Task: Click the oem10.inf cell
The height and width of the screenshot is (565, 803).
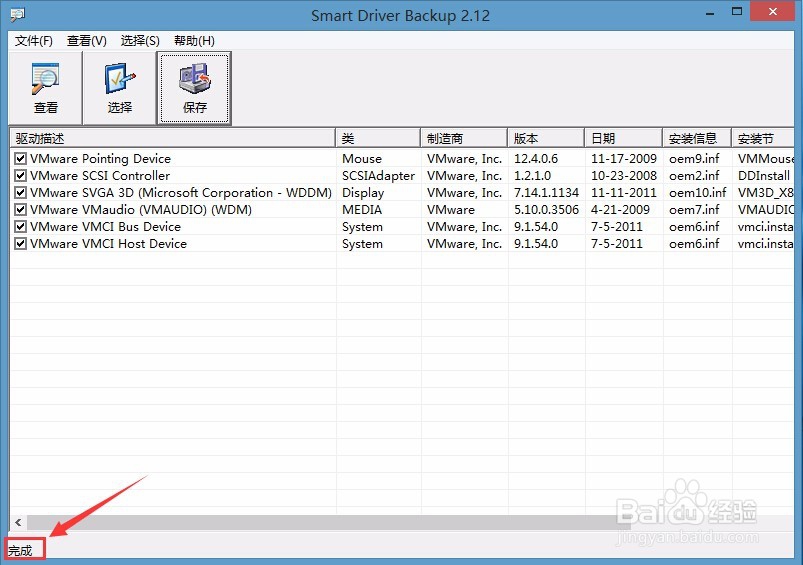Action: (x=698, y=193)
